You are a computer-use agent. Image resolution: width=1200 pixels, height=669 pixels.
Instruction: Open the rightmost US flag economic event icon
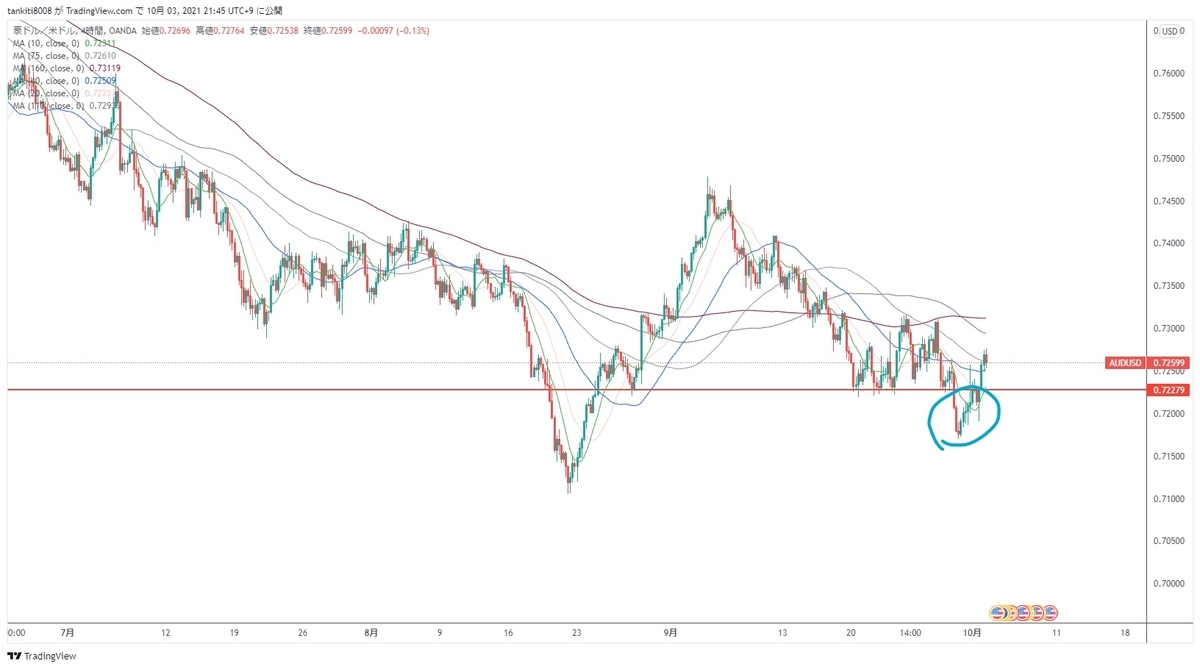(1050, 611)
